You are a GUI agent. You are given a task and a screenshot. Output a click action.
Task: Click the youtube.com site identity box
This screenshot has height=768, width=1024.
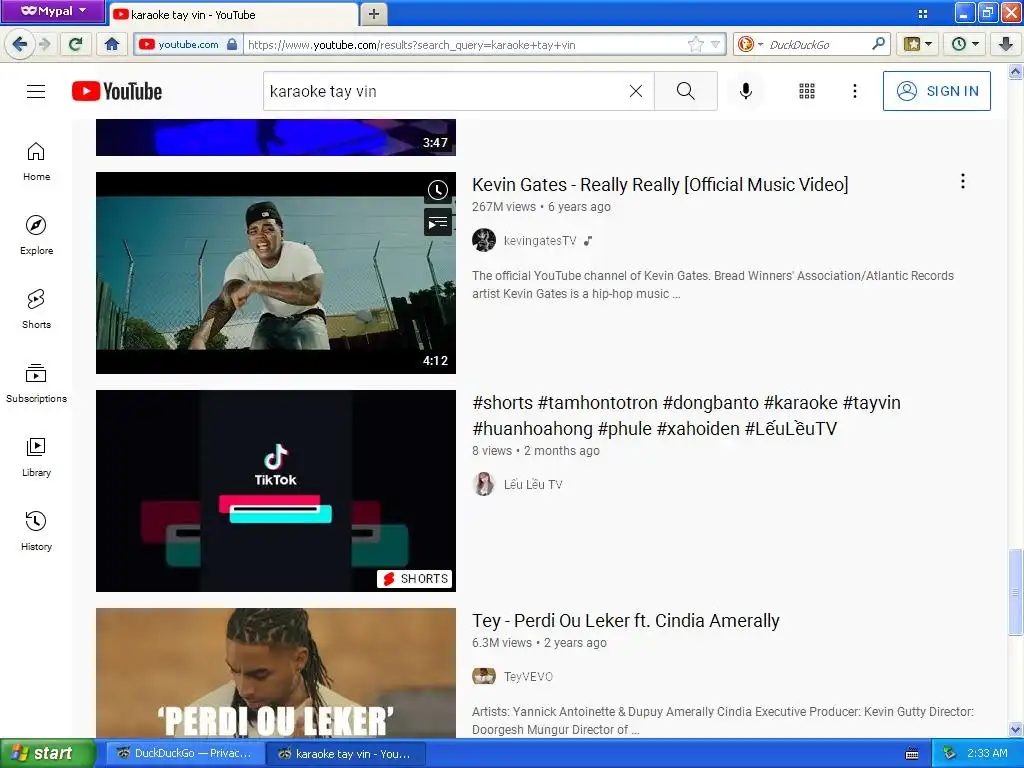coord(188,44)
